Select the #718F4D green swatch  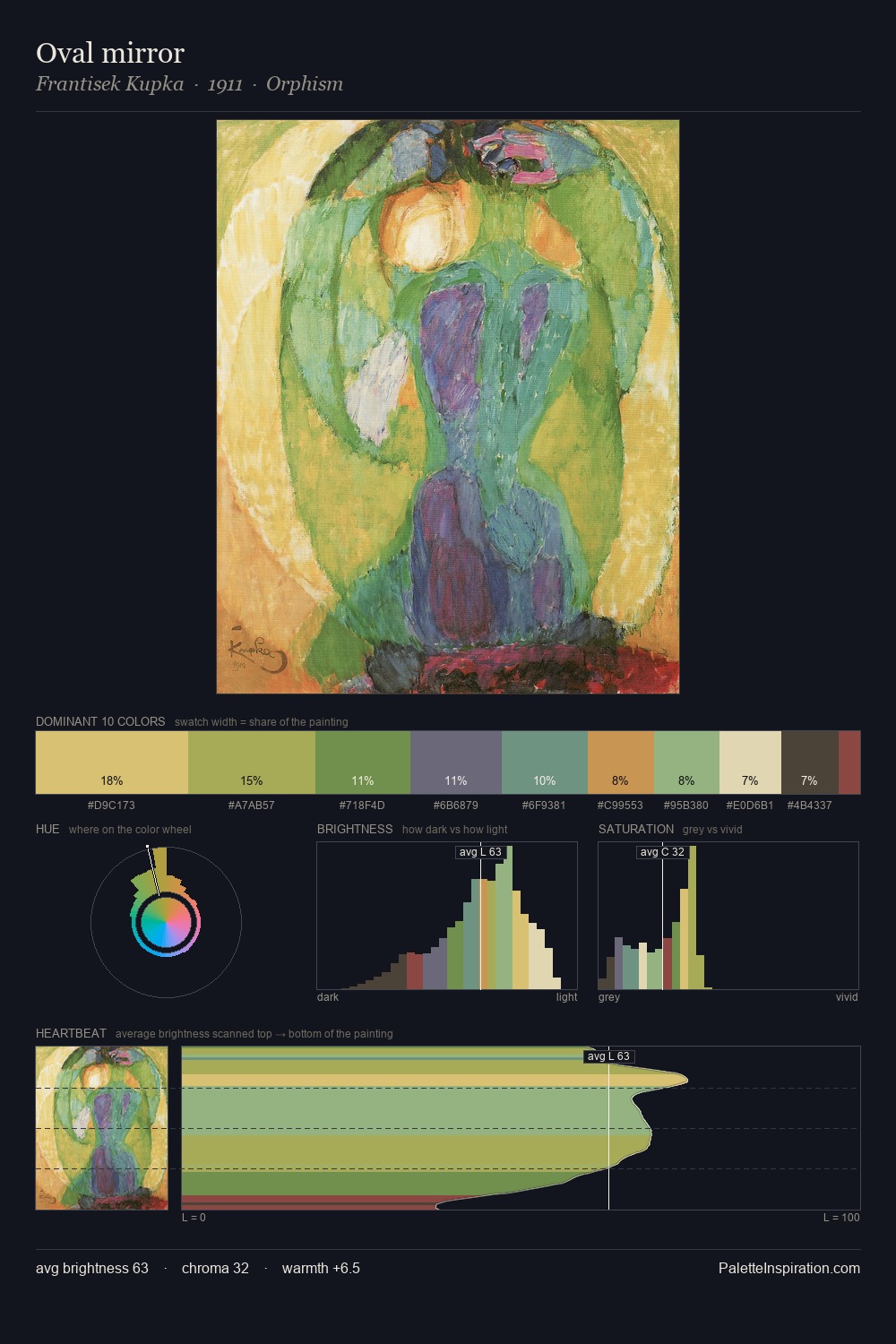coord(363,762)
